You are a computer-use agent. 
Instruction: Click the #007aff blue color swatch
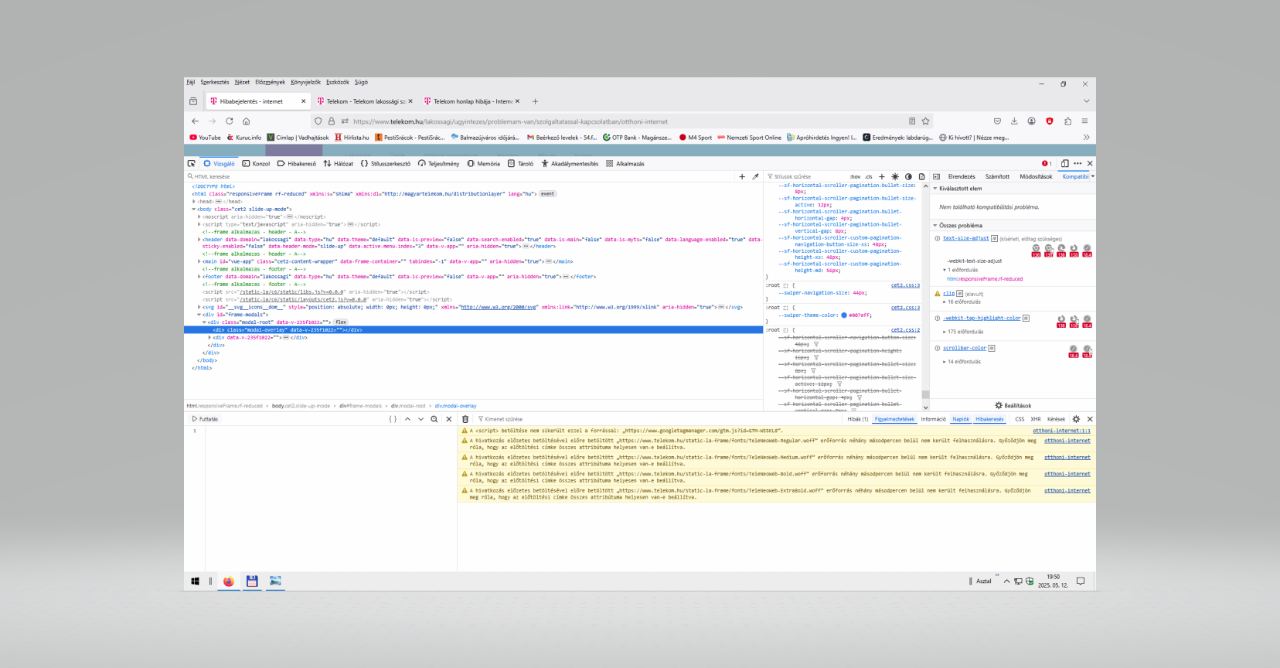tap(843, 314)
